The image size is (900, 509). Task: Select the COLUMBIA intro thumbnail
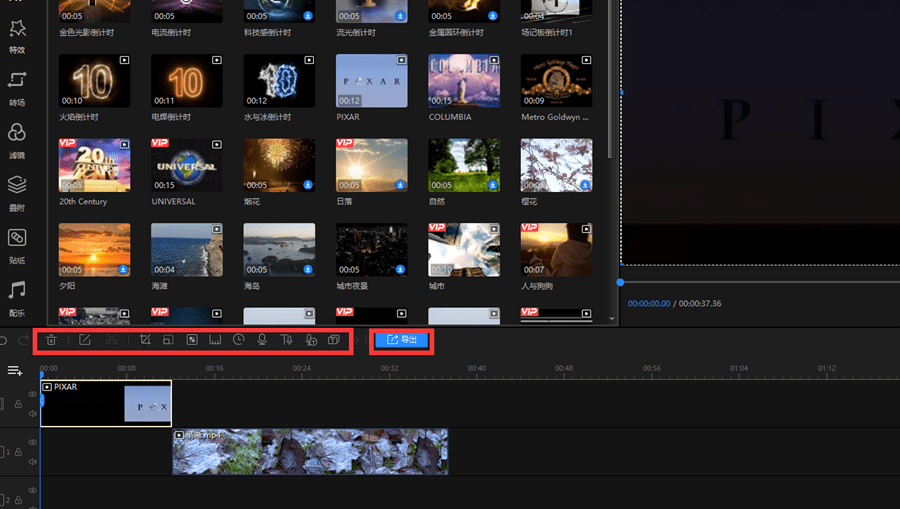[464, 81]
